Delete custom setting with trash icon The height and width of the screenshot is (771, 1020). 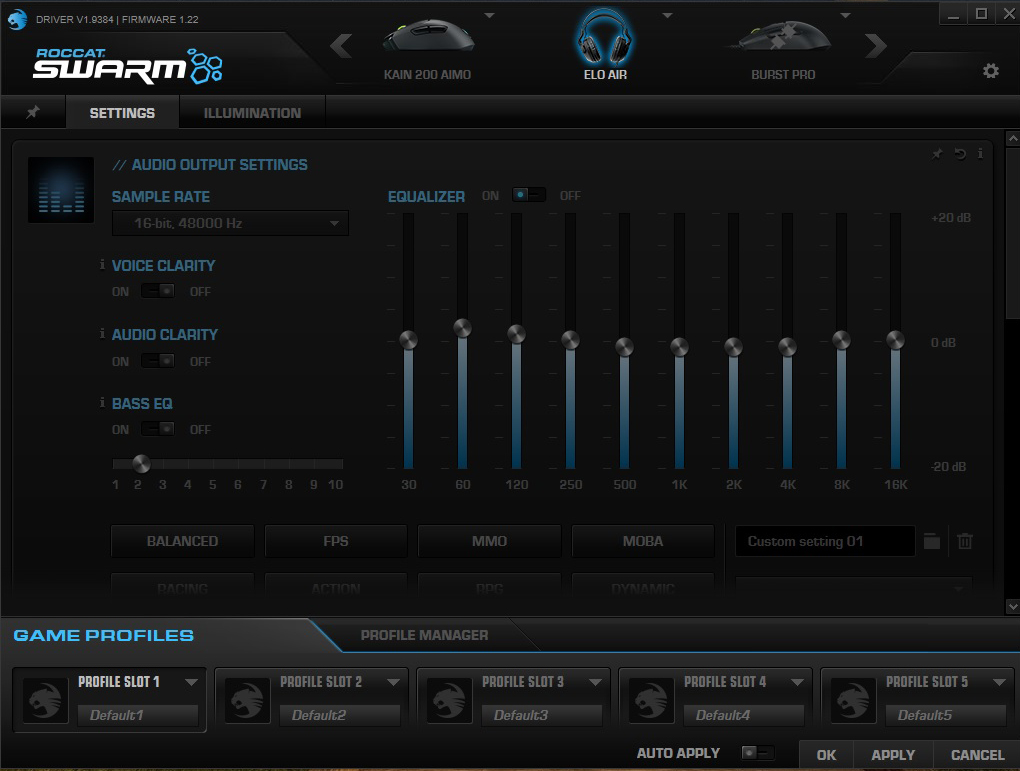click(965, 541)
